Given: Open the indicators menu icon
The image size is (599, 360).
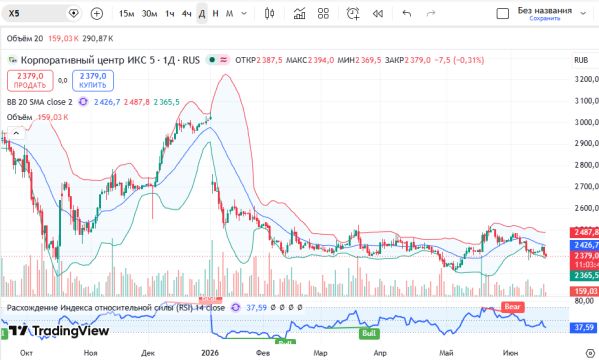Looking at the screenshot, I should coord(300,14).
